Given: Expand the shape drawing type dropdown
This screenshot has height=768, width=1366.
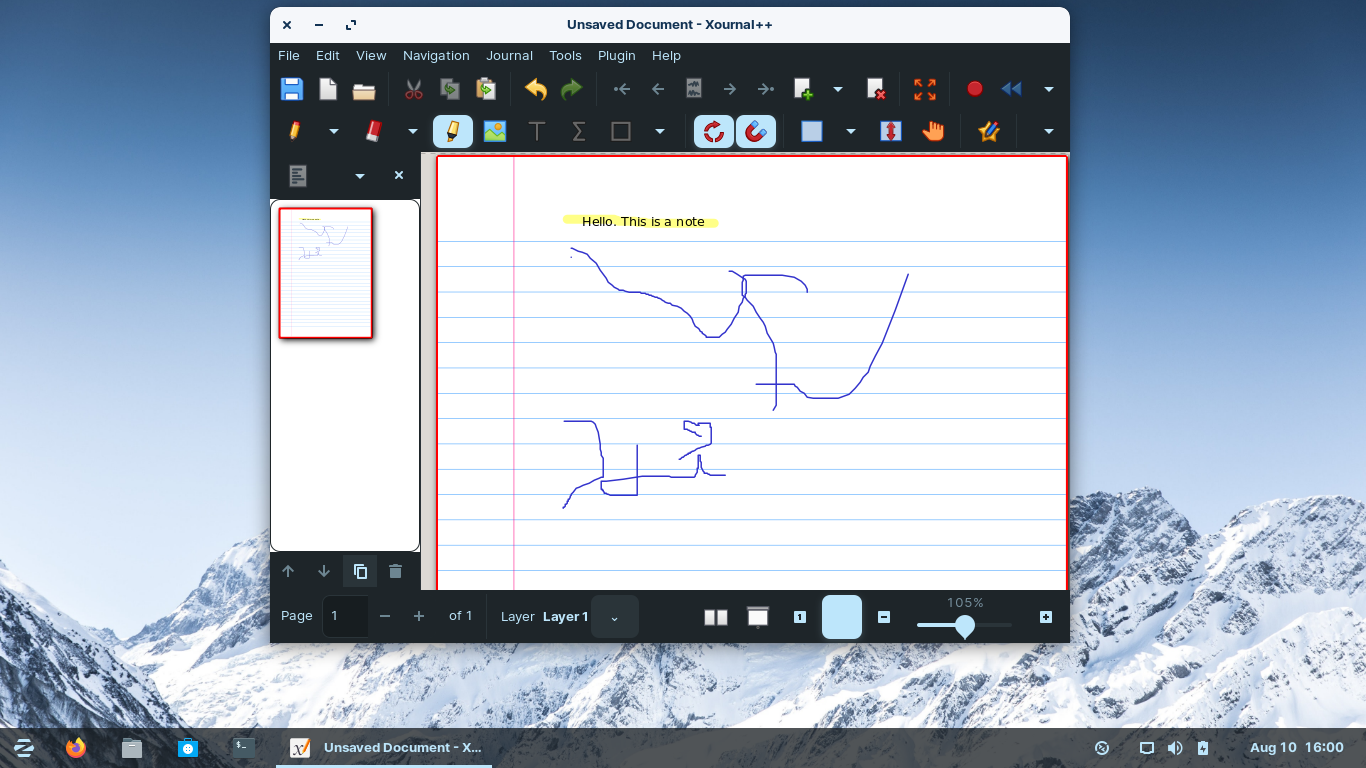Looking at the screenshot, I should (x=659, y=131).
